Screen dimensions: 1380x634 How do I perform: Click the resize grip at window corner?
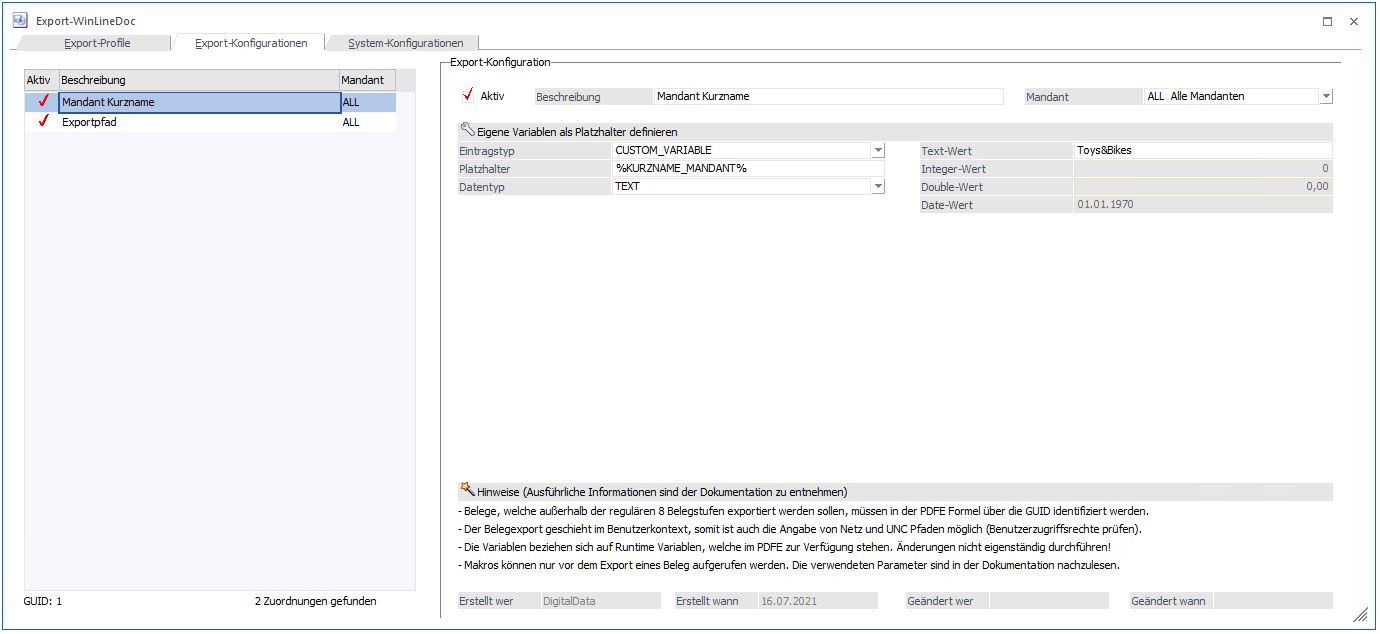pos(1360,614)
